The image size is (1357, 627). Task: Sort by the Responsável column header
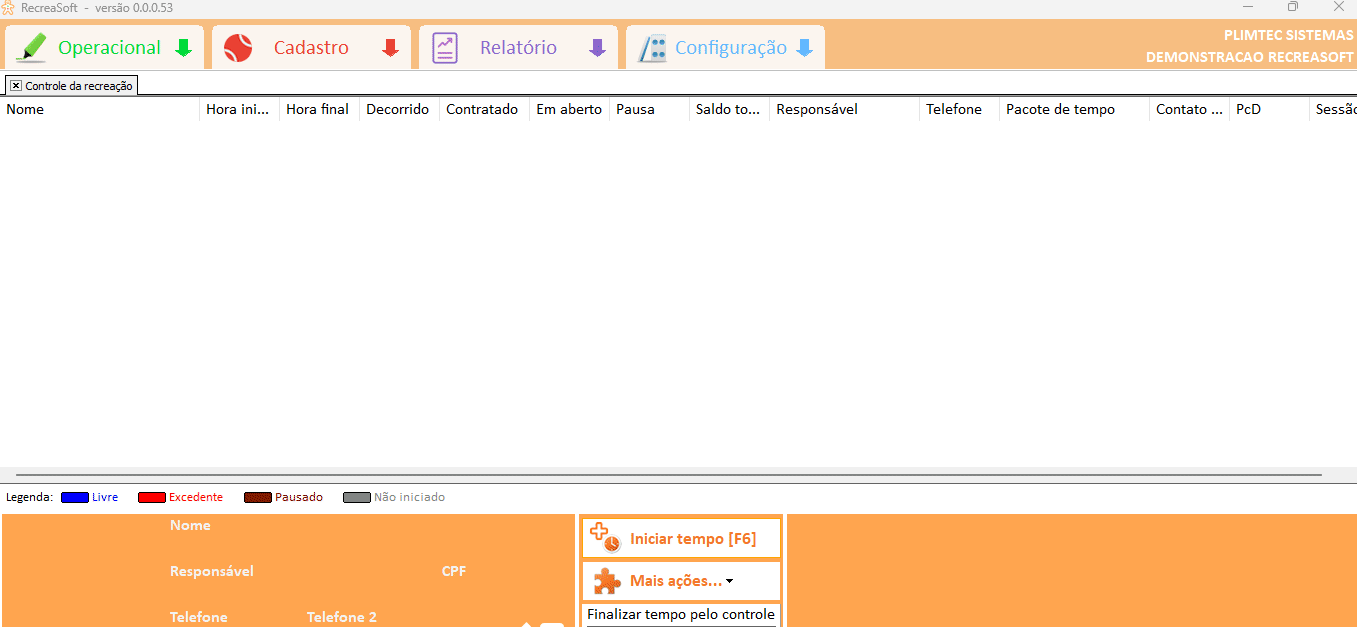816,109
